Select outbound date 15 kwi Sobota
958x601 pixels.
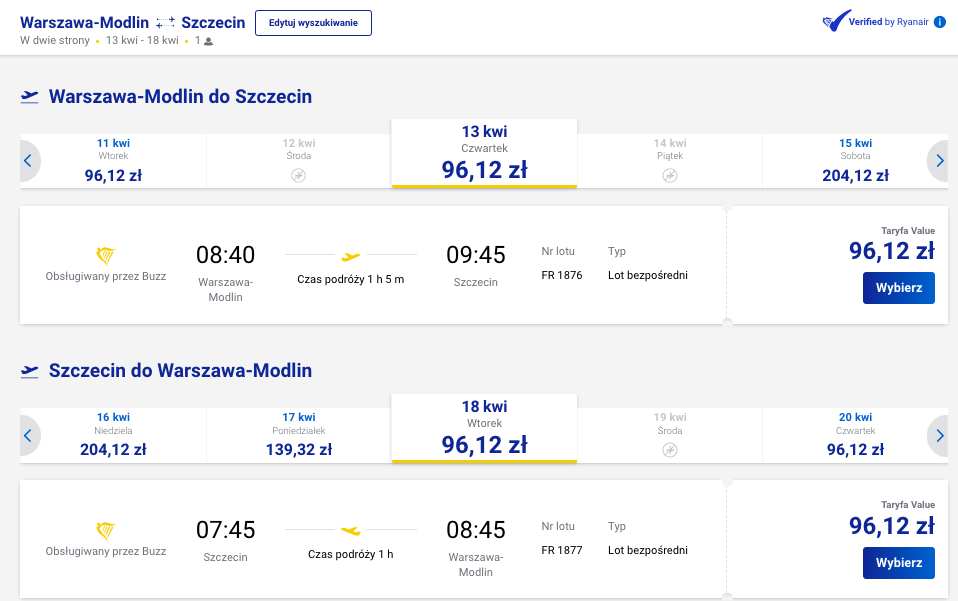click(855, 161)
